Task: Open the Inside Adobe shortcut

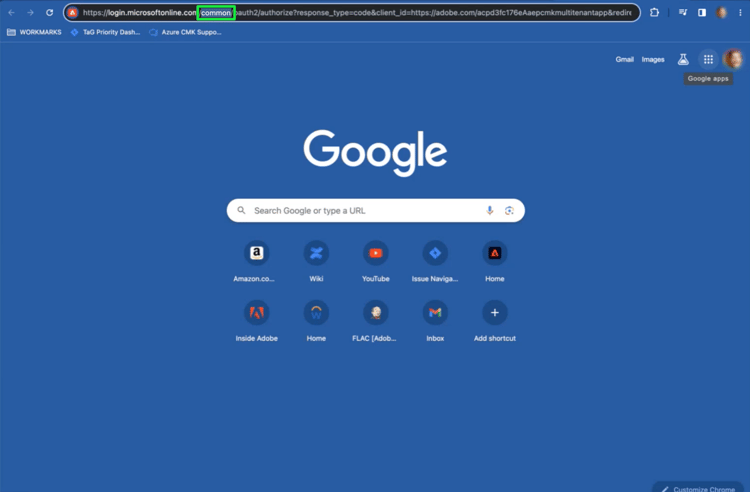Action: 256,321
